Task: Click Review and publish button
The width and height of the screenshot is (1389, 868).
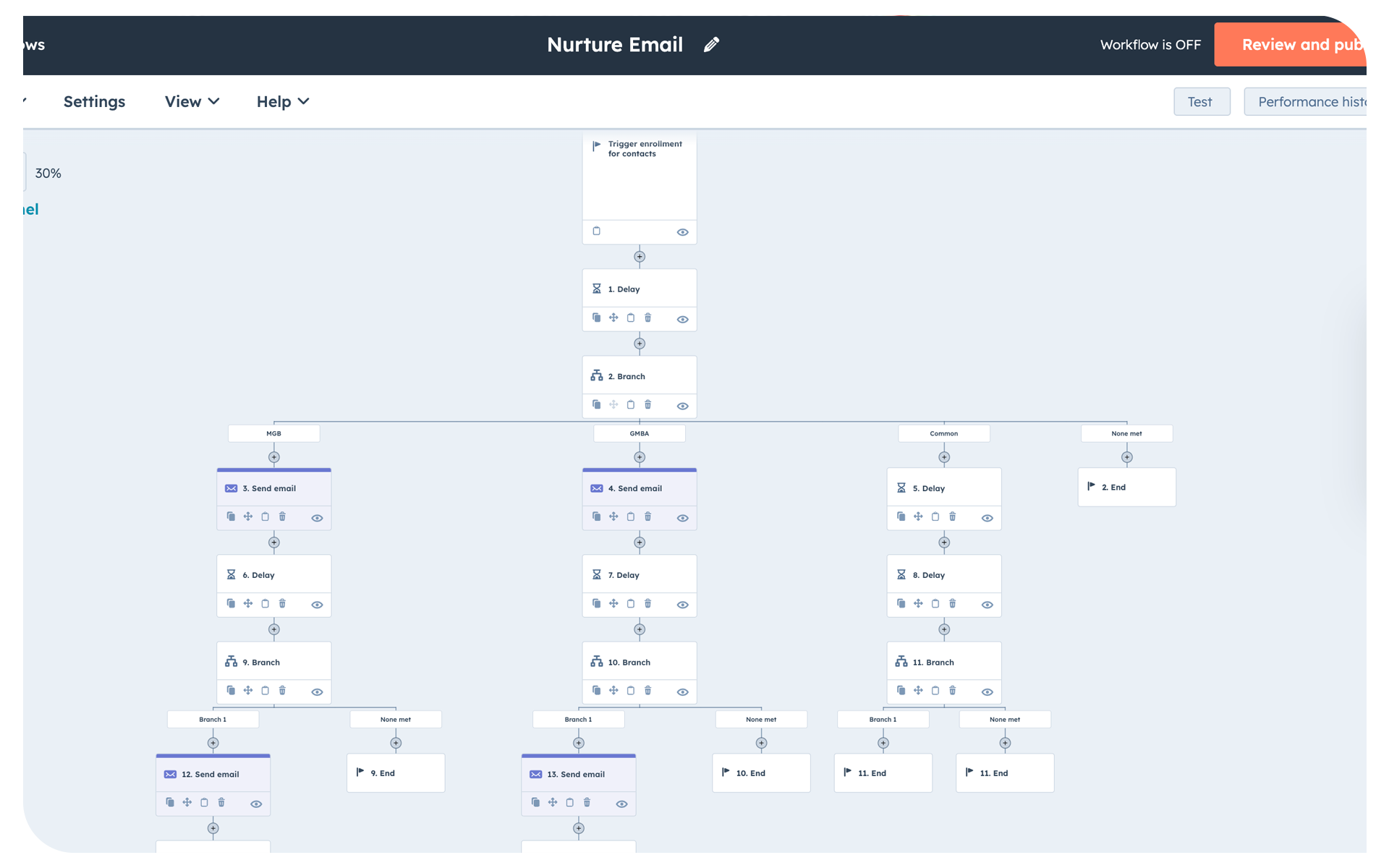Action: (x=1291, y=44)
